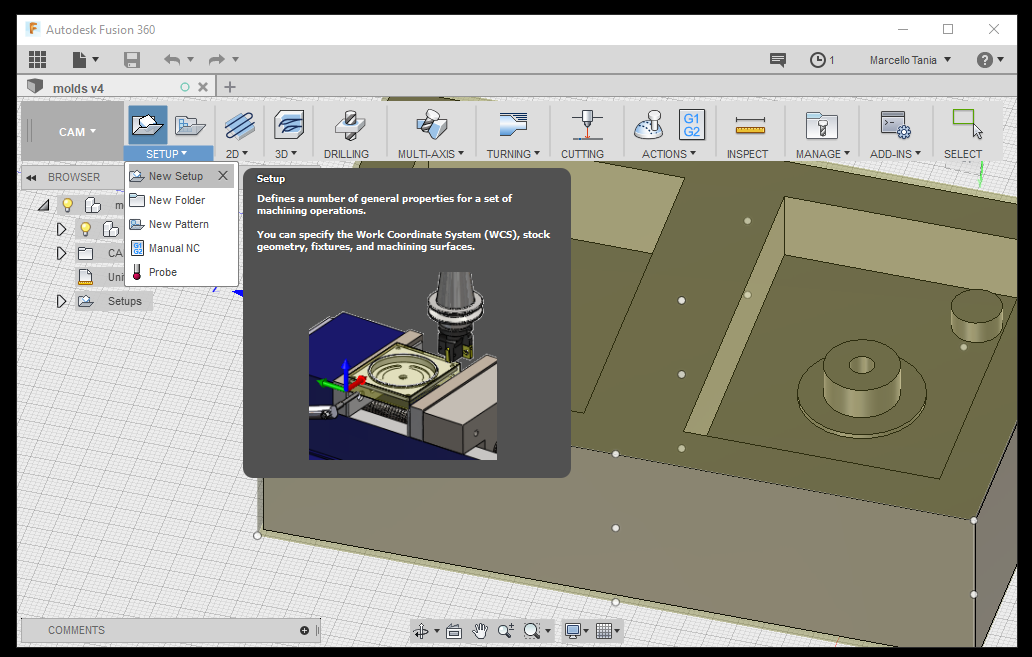Undo the last action with the arrow icon
The height and width of the screenshot is (657, 1032).
point(172,60)
